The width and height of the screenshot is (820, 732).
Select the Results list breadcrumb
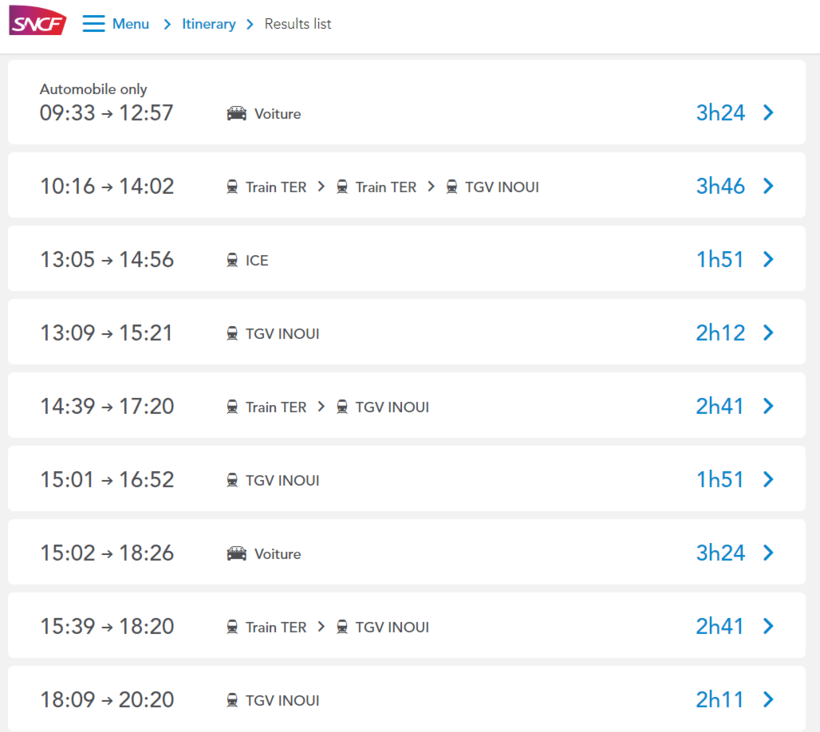(298, 24)
